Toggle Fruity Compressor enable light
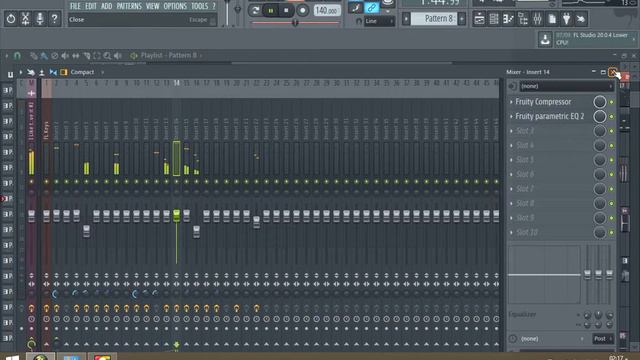 pos(611,102)
